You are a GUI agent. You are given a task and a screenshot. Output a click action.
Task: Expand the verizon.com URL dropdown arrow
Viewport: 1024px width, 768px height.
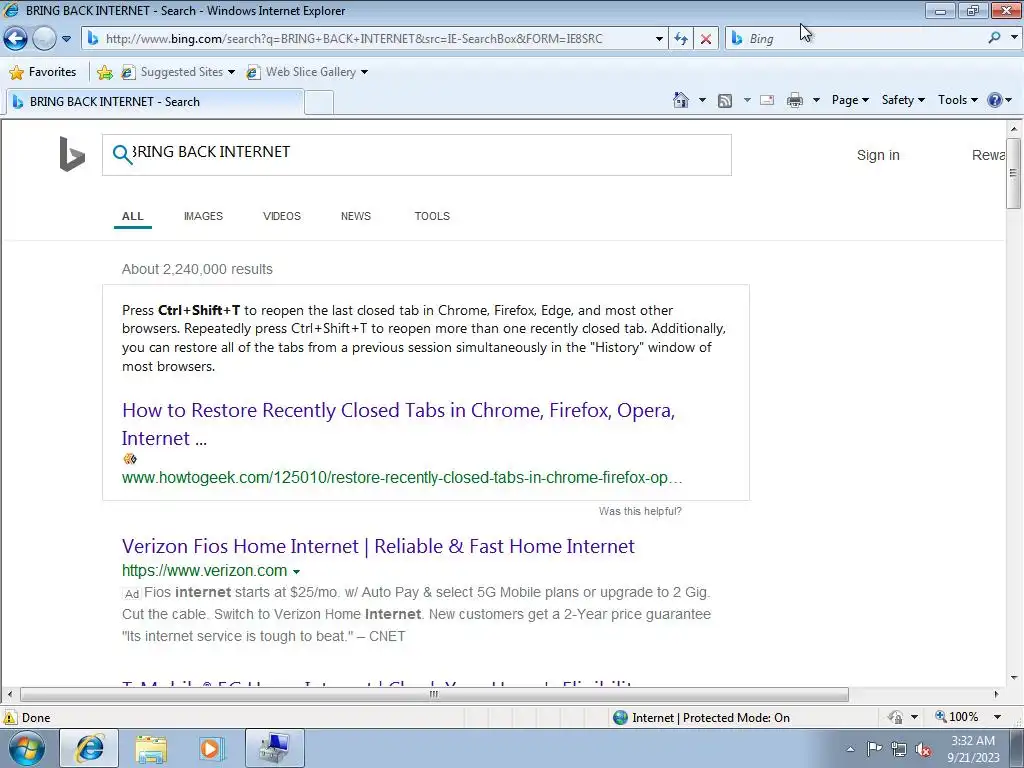coord(296,571)
